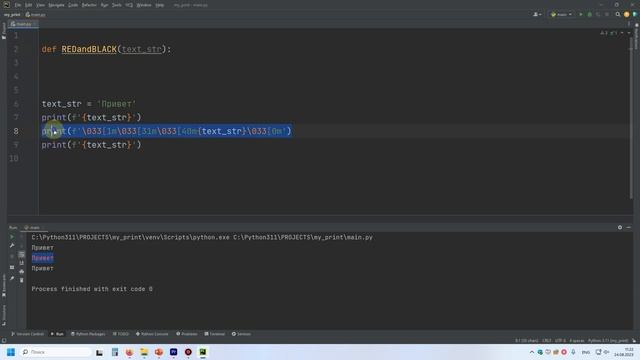The width and height of the screenshot is (640, 360).
Task: Click the restore layout icon in Run panel
Action: 12,267
